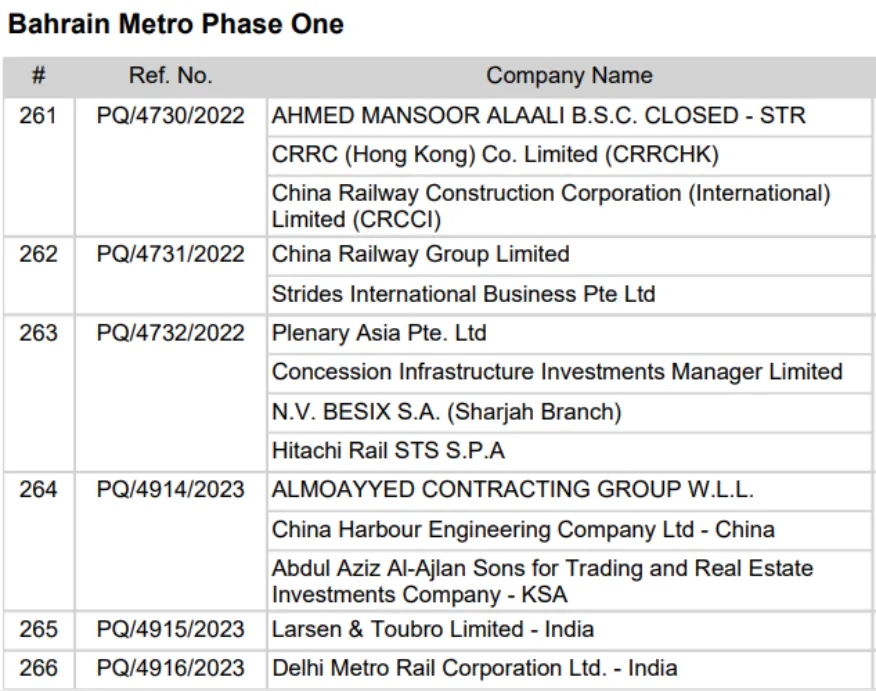Select Delhi Metro Rail Corporation entry
This screenshot has height=691, width=876.
point(474,668)
